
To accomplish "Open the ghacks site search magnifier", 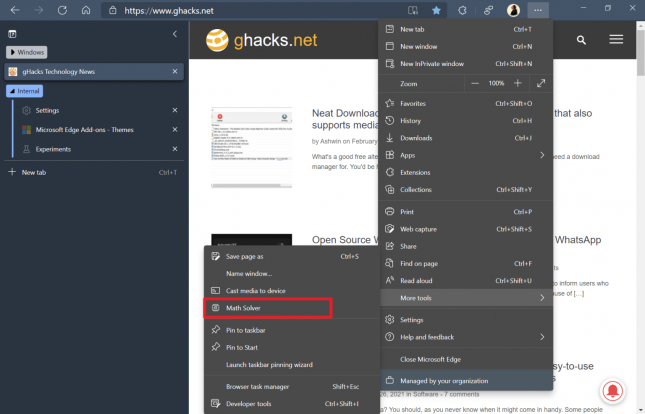I will click(581, 40).
